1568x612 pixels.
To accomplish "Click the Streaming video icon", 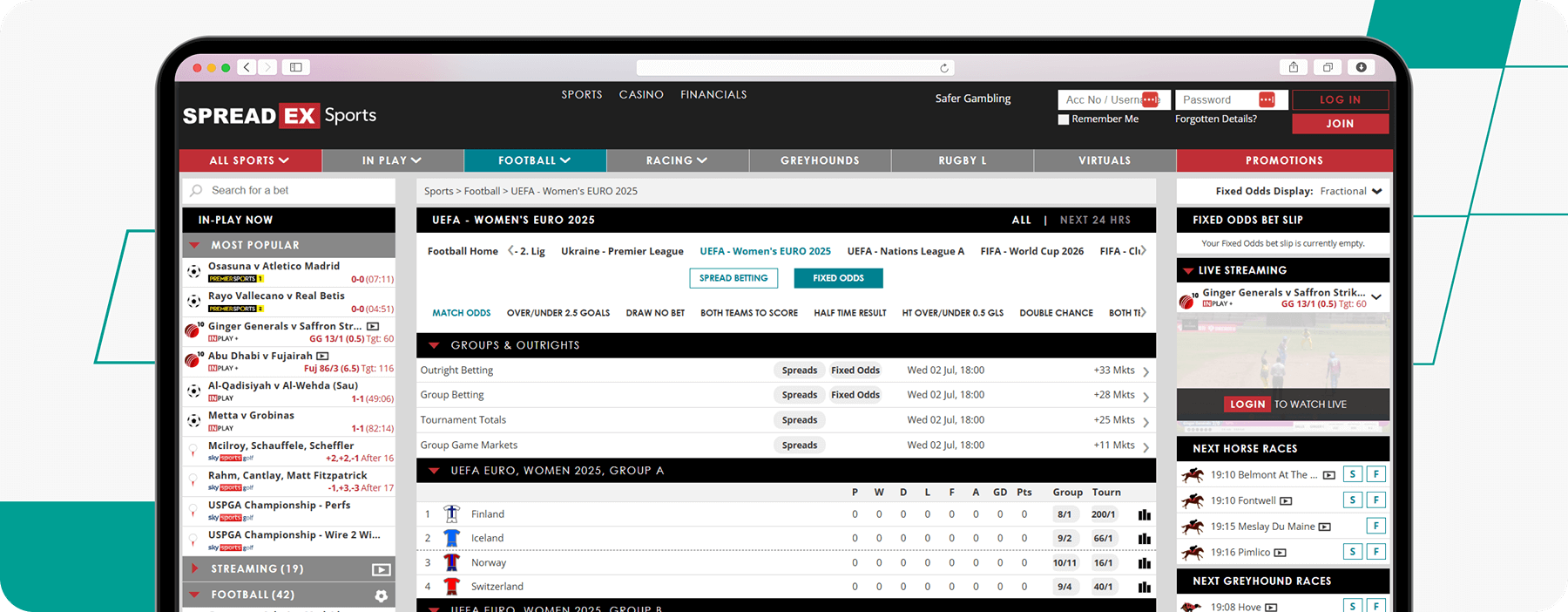I will pyautogui.click(x=381, y=569).
